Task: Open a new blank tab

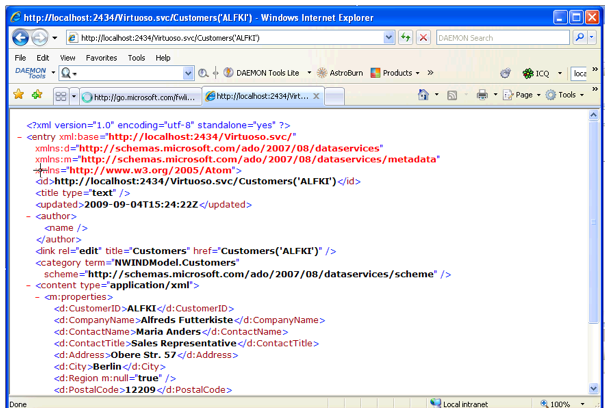Action: (x=334, y=97)
